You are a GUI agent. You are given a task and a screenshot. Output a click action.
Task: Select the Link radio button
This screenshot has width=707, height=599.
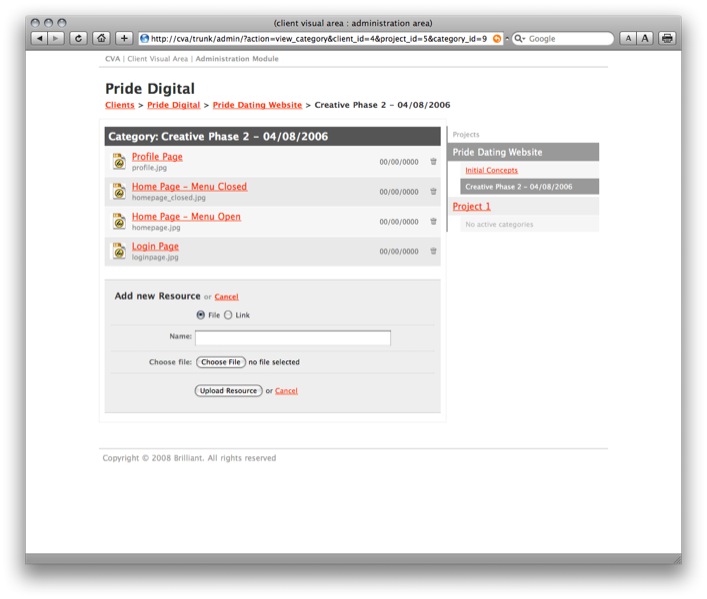point(228,315)
